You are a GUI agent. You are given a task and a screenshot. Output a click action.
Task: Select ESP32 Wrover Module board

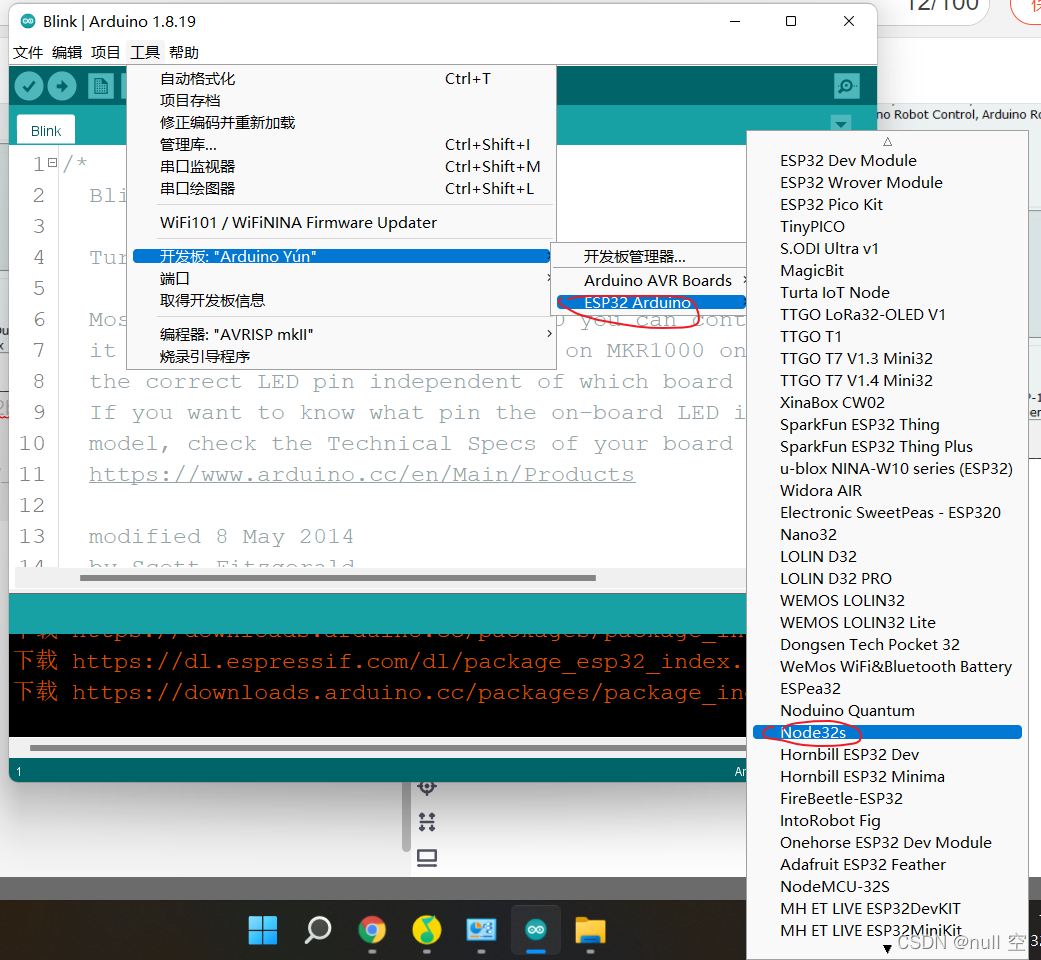pos(887,183)
